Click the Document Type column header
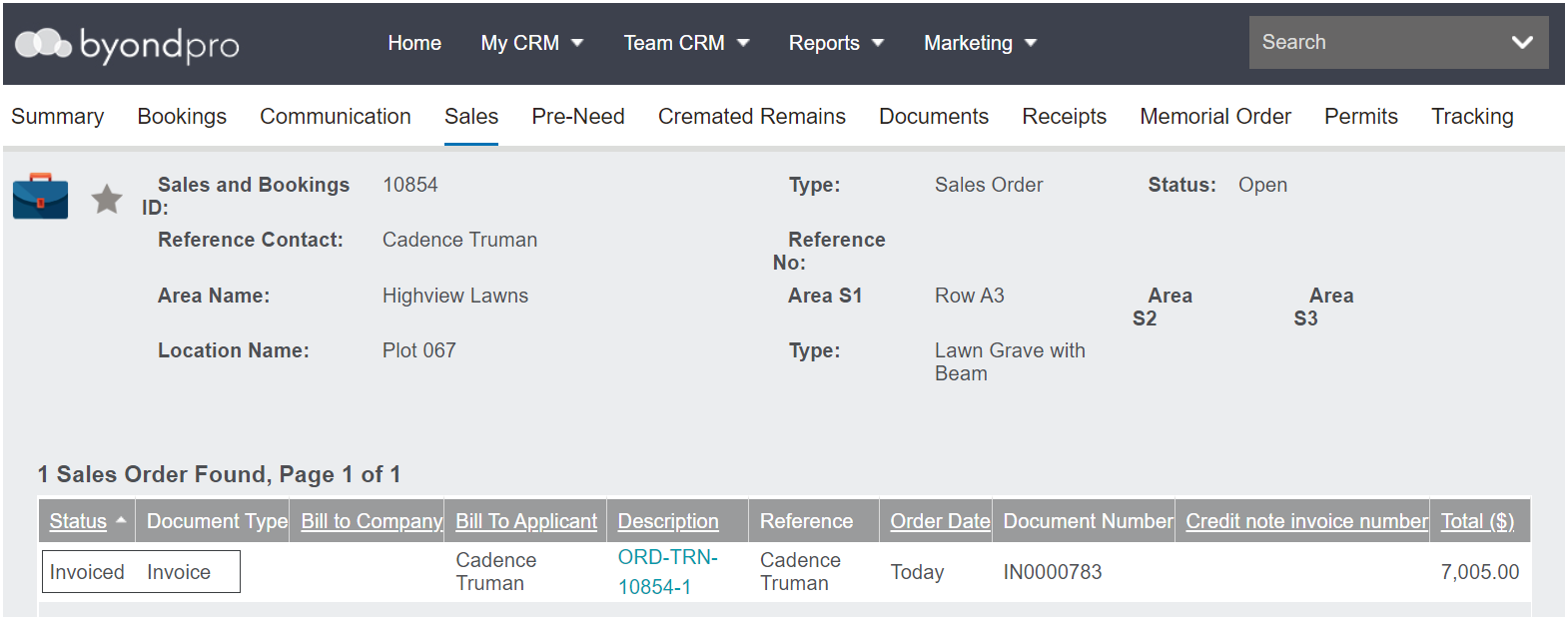The image size is (1568, 620). pyautogui.click(x=217, y=521)
